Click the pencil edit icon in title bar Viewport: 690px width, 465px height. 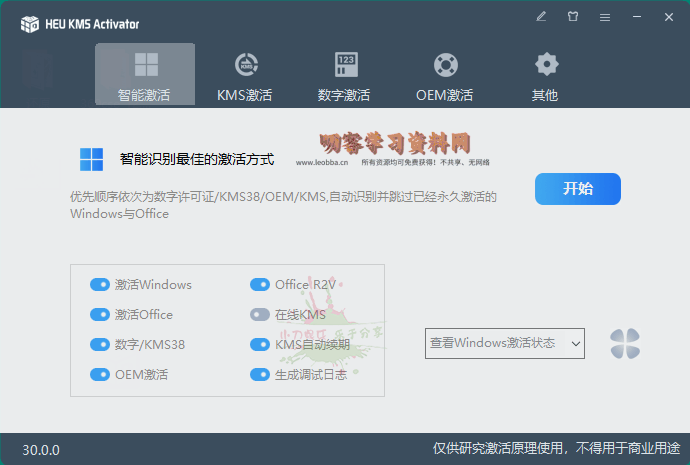pos(541,17)
